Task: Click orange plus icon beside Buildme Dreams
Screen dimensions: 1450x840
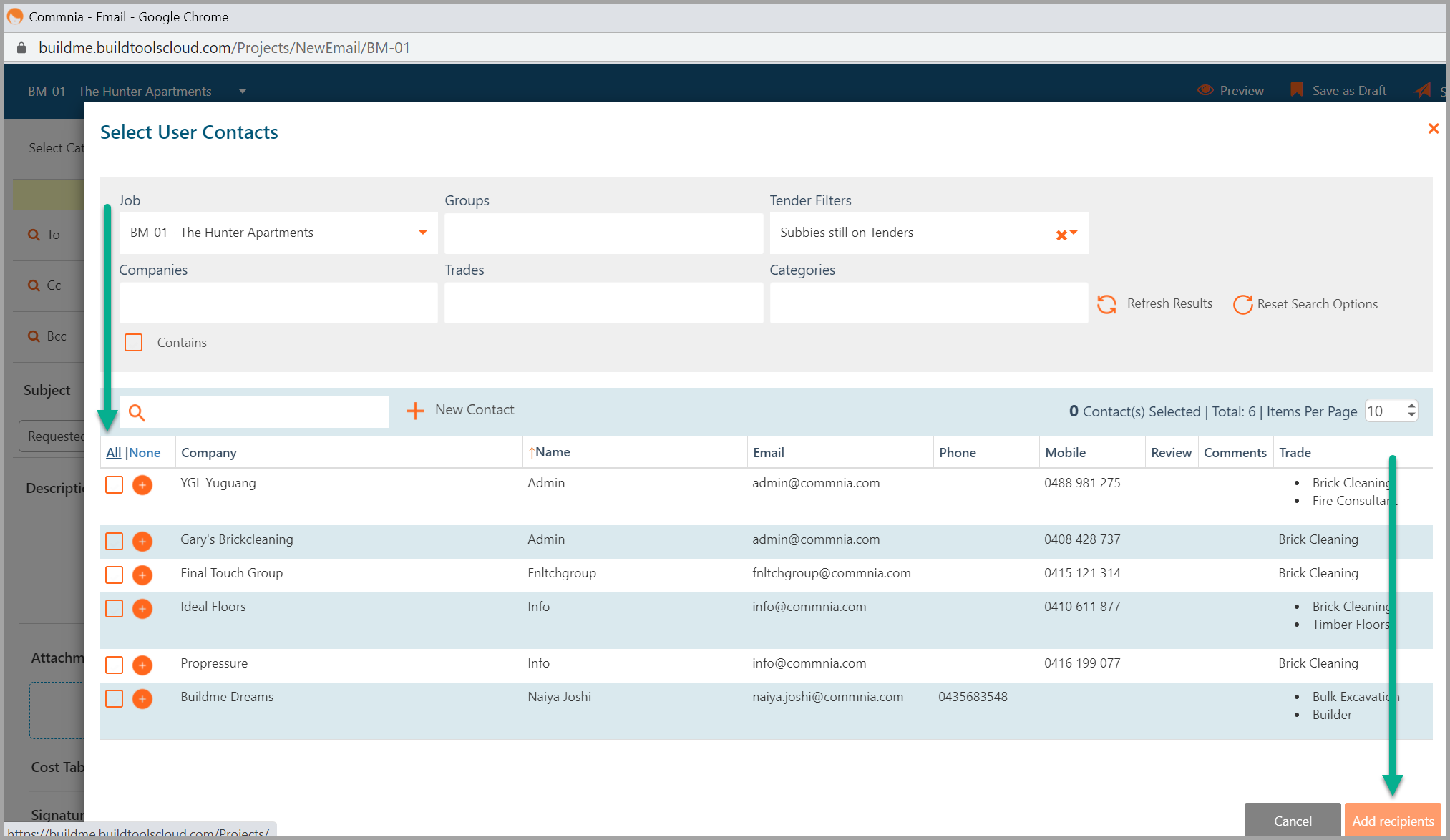Action: pyautogui.click(x=142, y=699)
